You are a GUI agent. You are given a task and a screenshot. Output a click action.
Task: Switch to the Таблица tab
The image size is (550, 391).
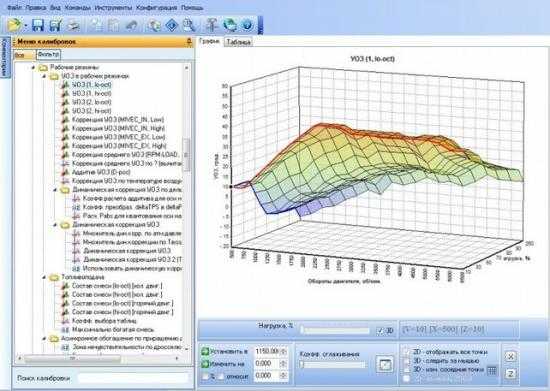pyautogui.click(x=239, y=42)
